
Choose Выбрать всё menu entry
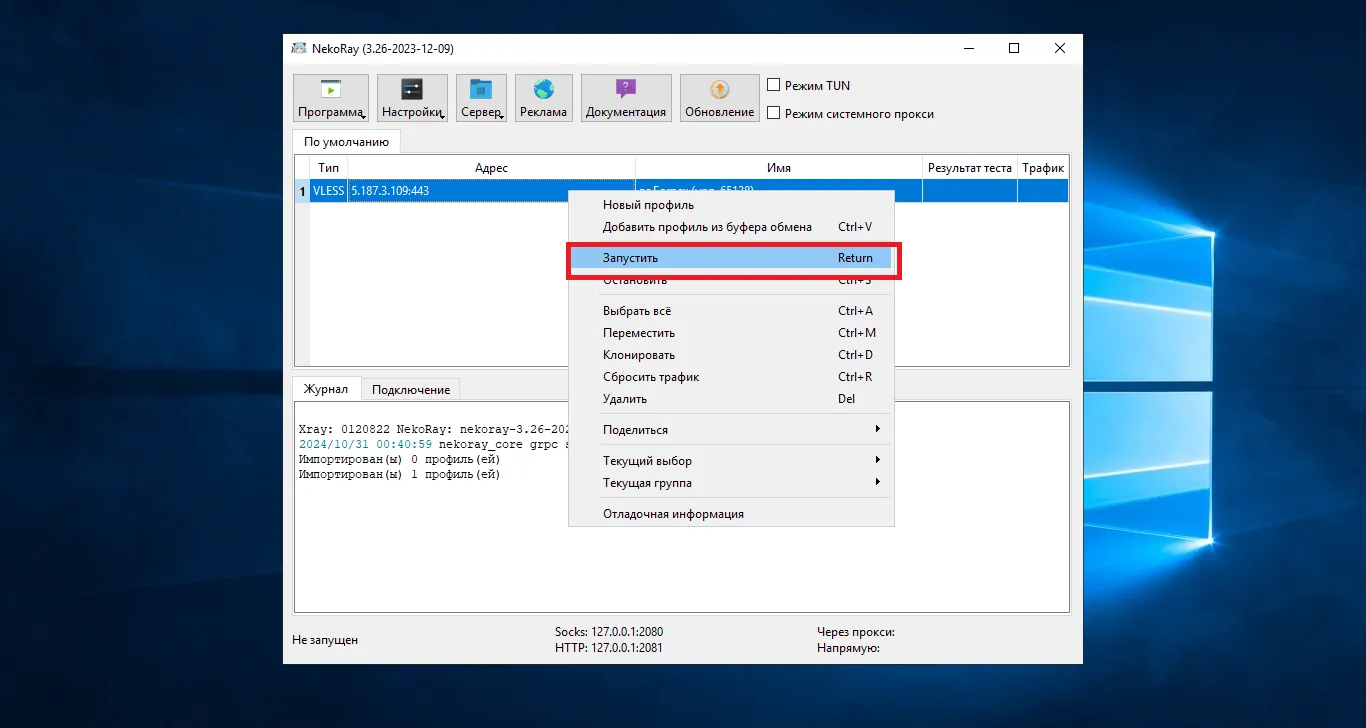tap(731, 311)
